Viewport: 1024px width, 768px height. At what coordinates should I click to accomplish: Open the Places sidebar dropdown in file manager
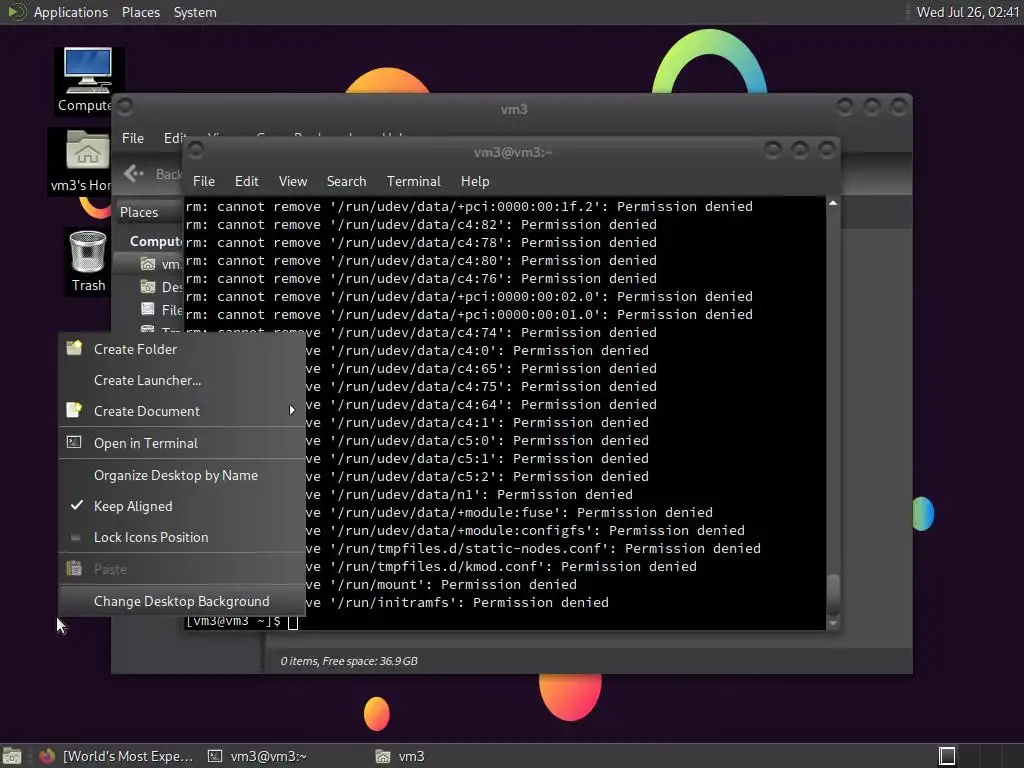coord(149,212)
